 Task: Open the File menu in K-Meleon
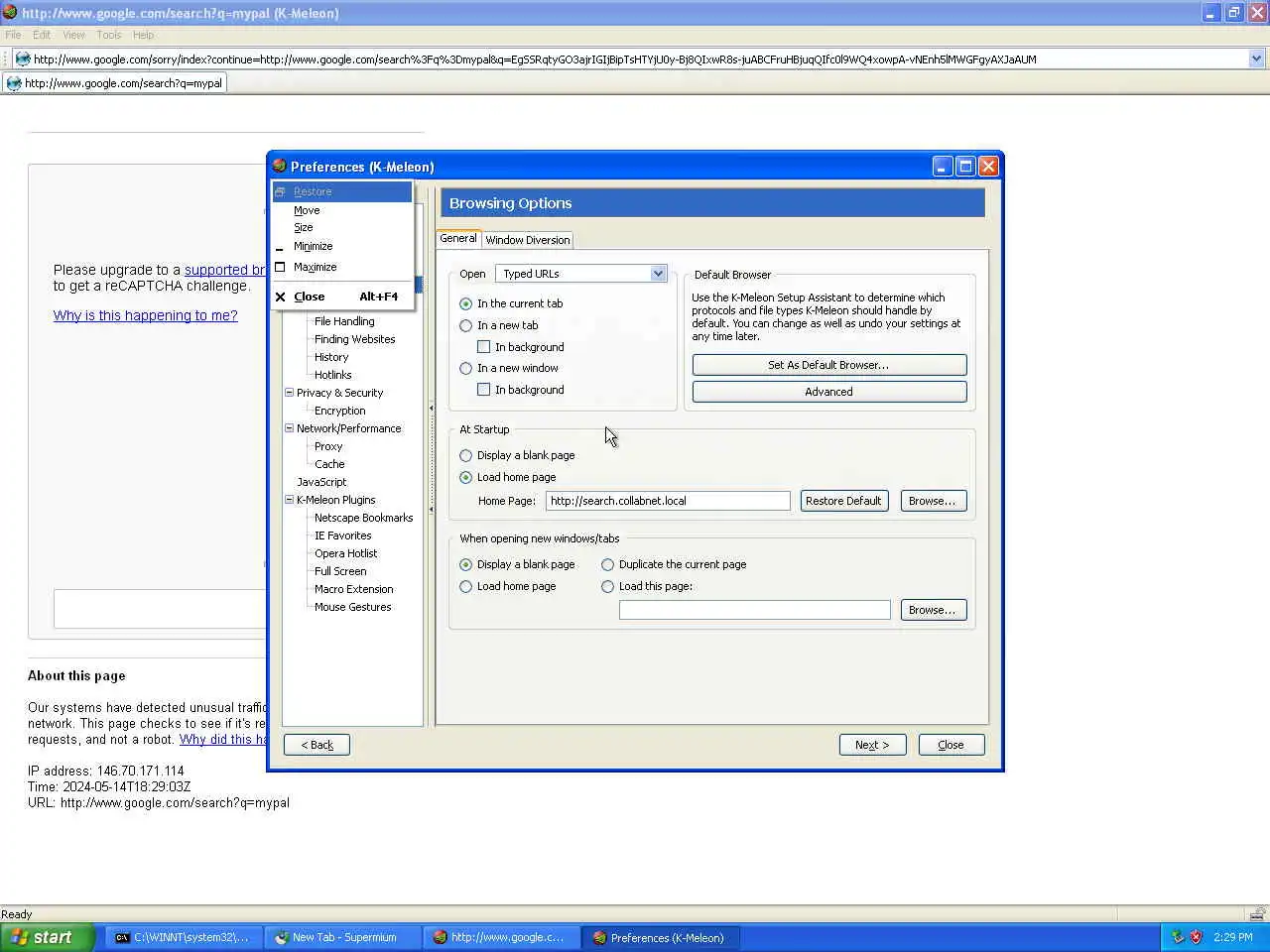[x=13, y=35]
